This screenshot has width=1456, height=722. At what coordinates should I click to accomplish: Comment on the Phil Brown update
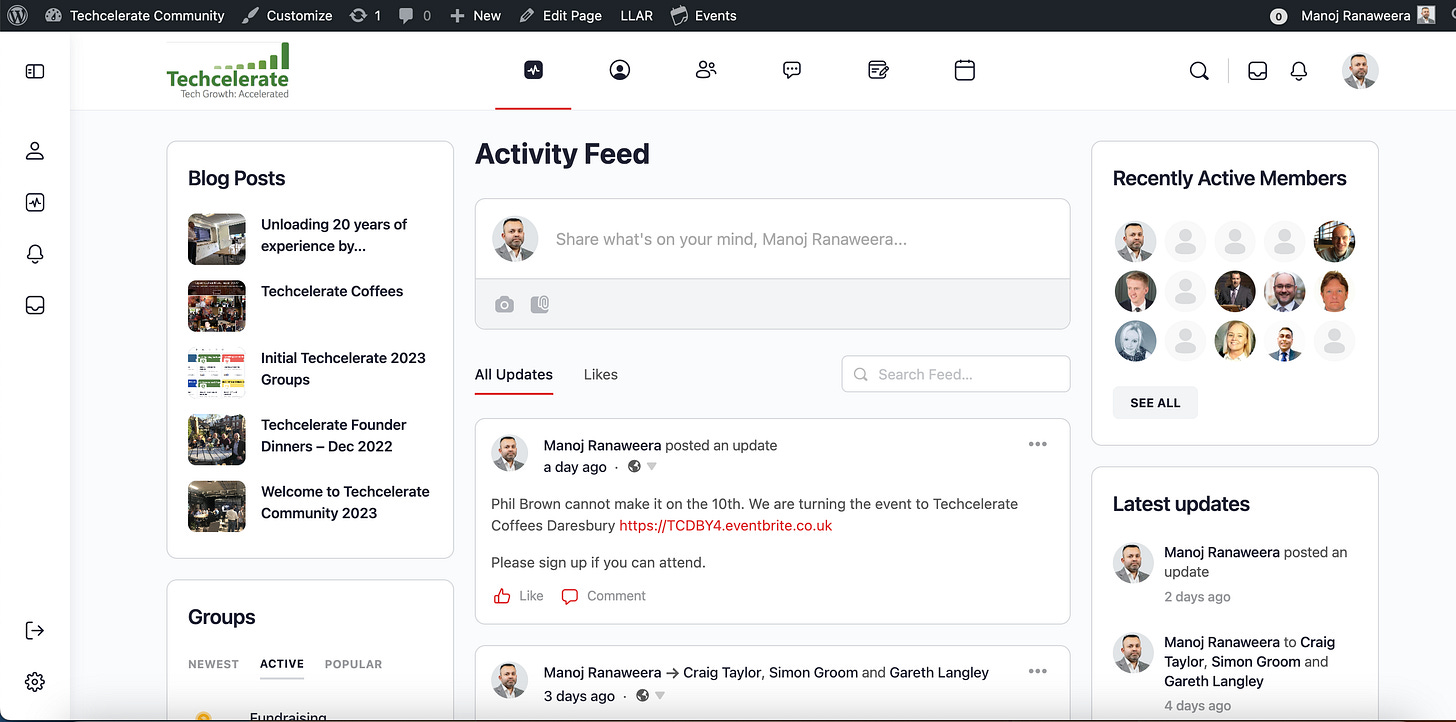coord(604,596)
